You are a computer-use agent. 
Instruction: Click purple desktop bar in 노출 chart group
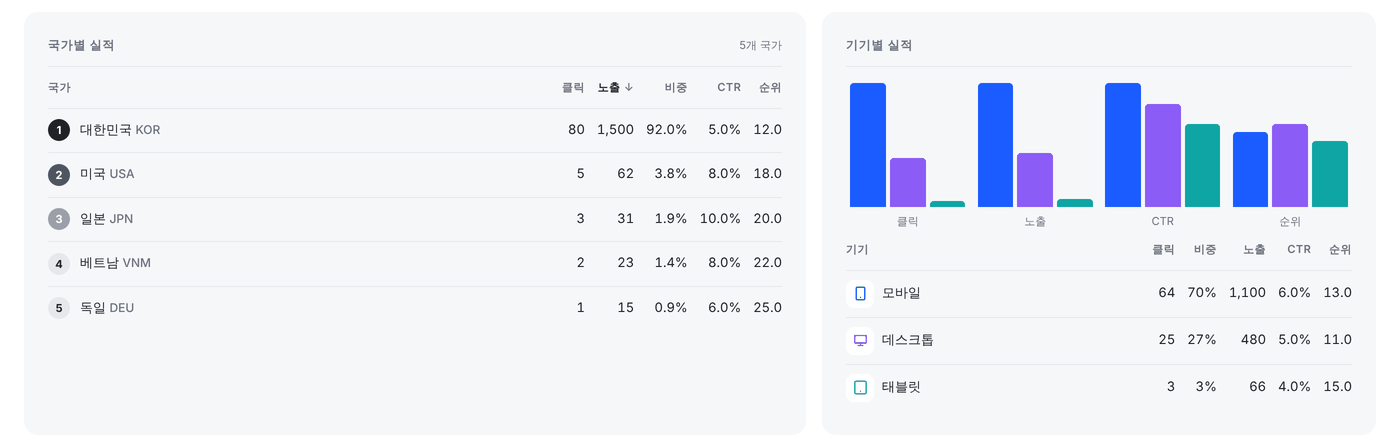(x=1035, y=180)
